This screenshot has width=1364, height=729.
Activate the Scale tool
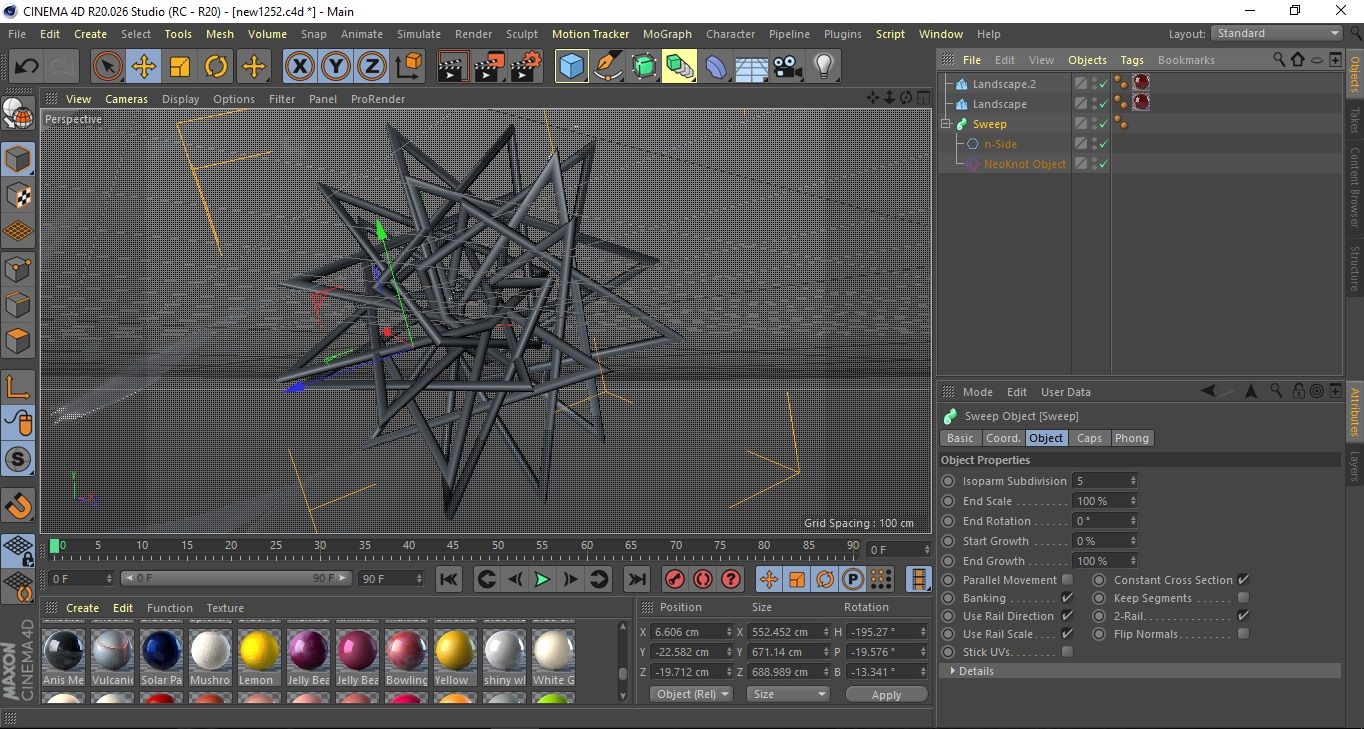click(x=180, y=67)
